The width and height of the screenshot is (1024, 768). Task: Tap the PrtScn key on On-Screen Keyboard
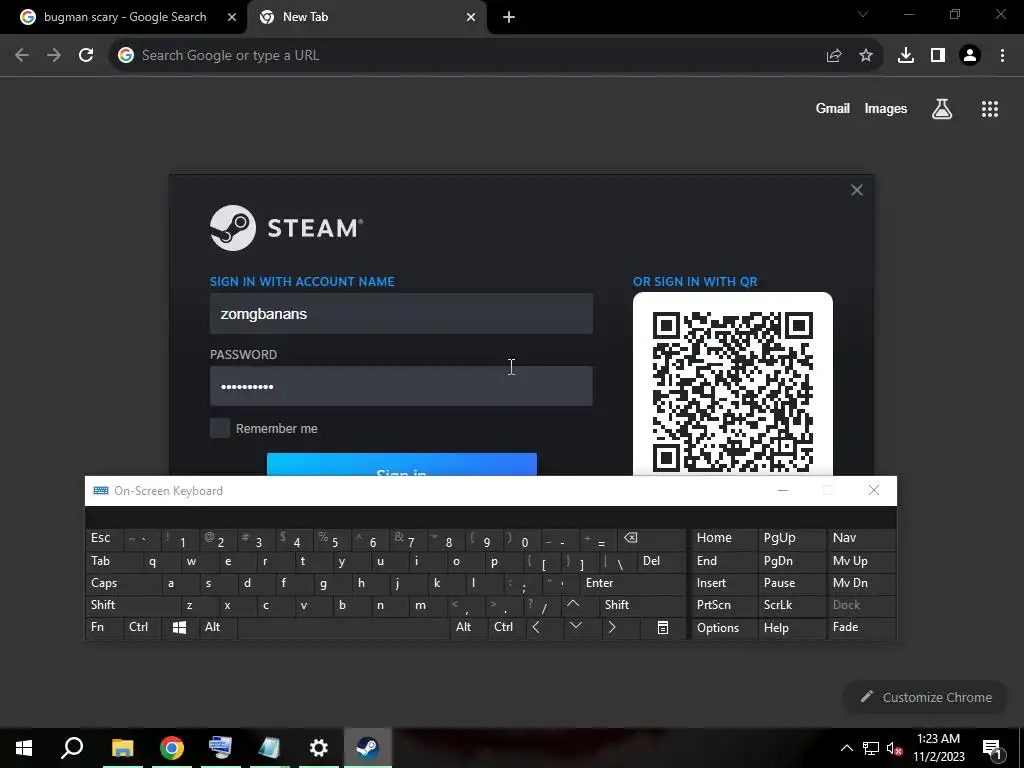point(724,605)
